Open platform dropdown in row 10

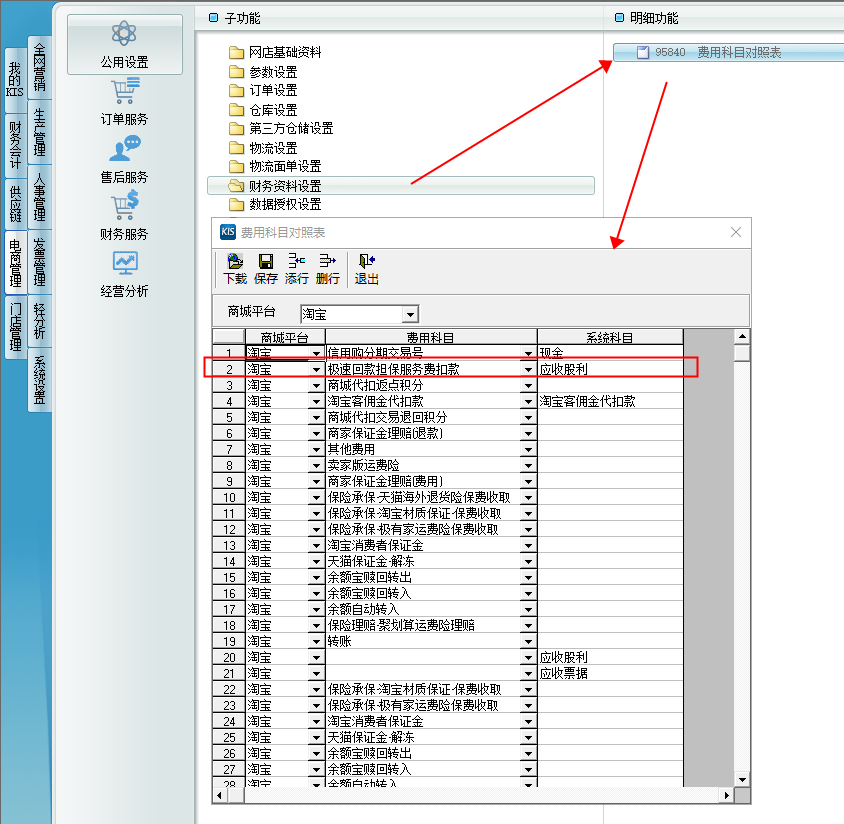(316, 498)
